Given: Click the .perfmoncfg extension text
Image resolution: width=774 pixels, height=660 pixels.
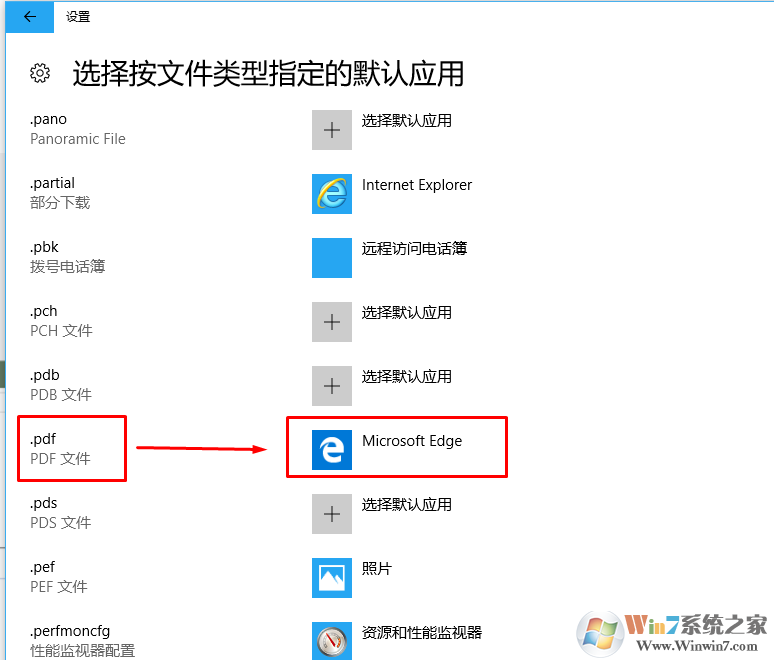Looking at the screenshot, I should [70, 631].
